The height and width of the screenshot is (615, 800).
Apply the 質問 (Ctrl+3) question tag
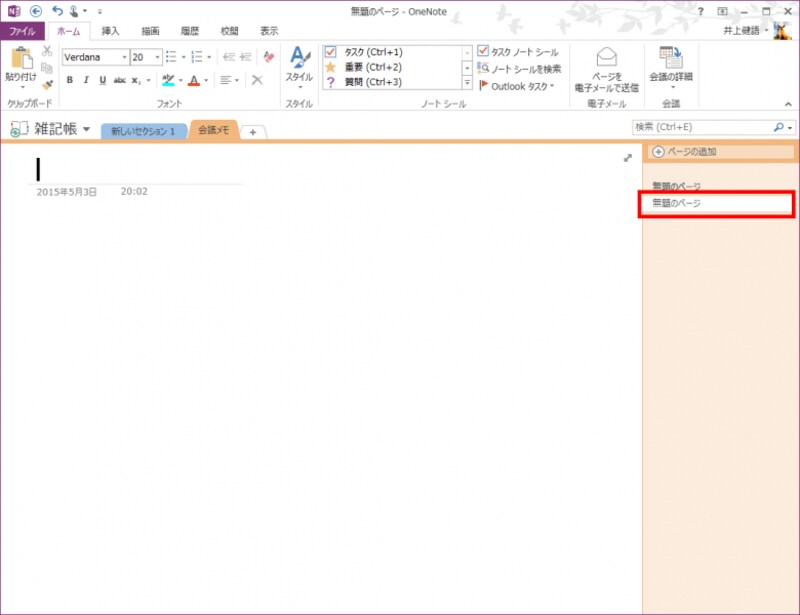[394, 82]
